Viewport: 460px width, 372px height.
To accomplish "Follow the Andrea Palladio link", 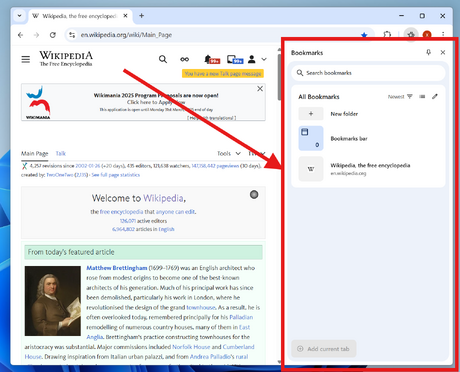I will coord(210,357).
